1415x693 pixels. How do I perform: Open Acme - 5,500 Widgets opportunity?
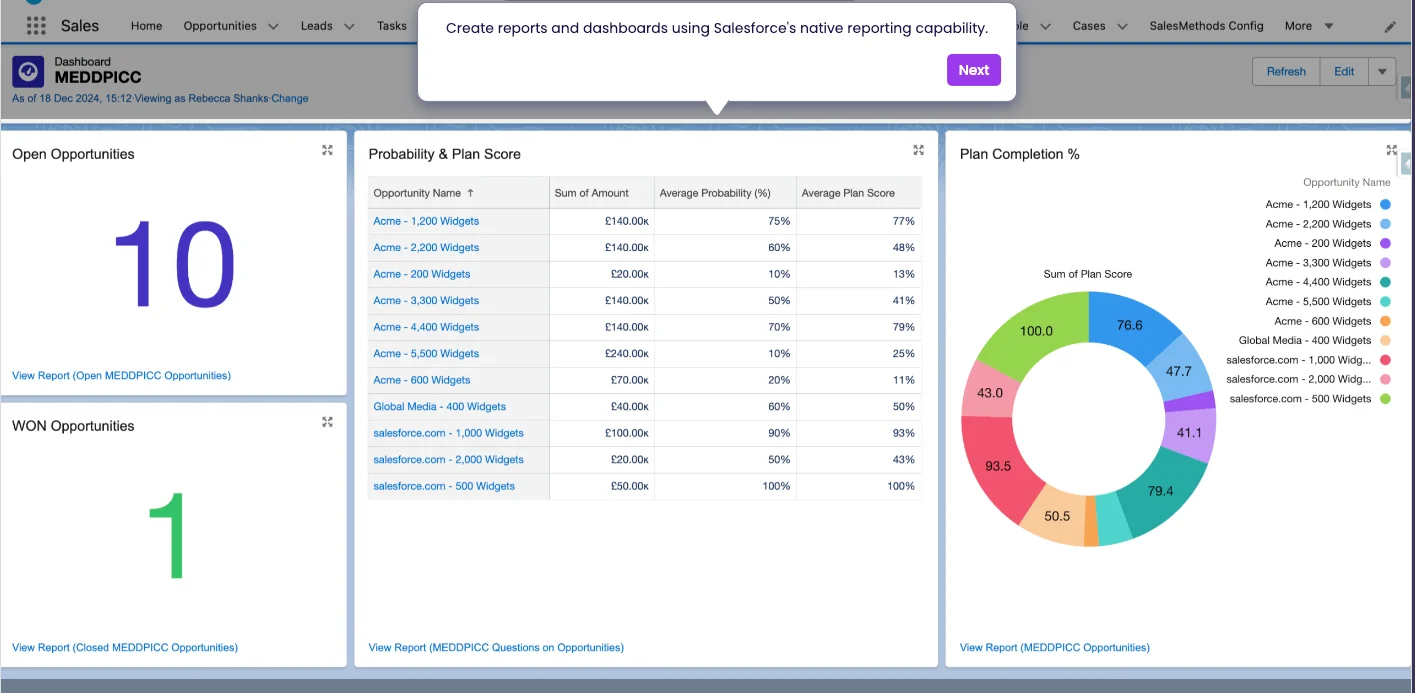click(426, 354)
